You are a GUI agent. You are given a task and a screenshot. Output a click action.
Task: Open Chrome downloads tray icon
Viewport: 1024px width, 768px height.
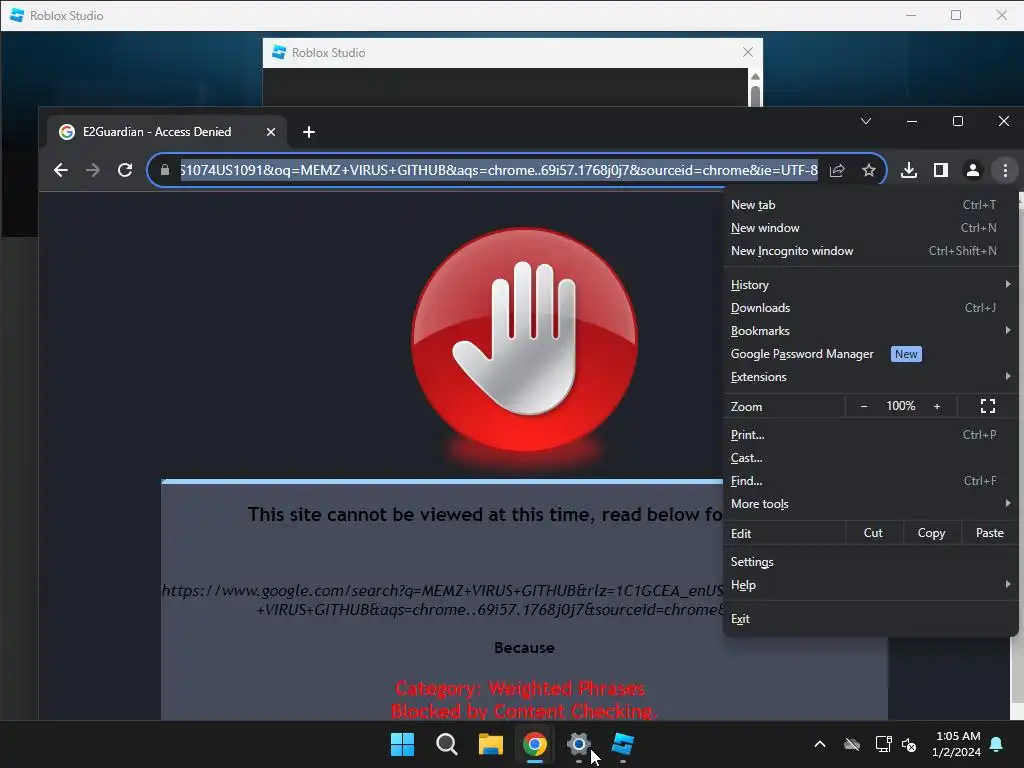tap(908, 170)
